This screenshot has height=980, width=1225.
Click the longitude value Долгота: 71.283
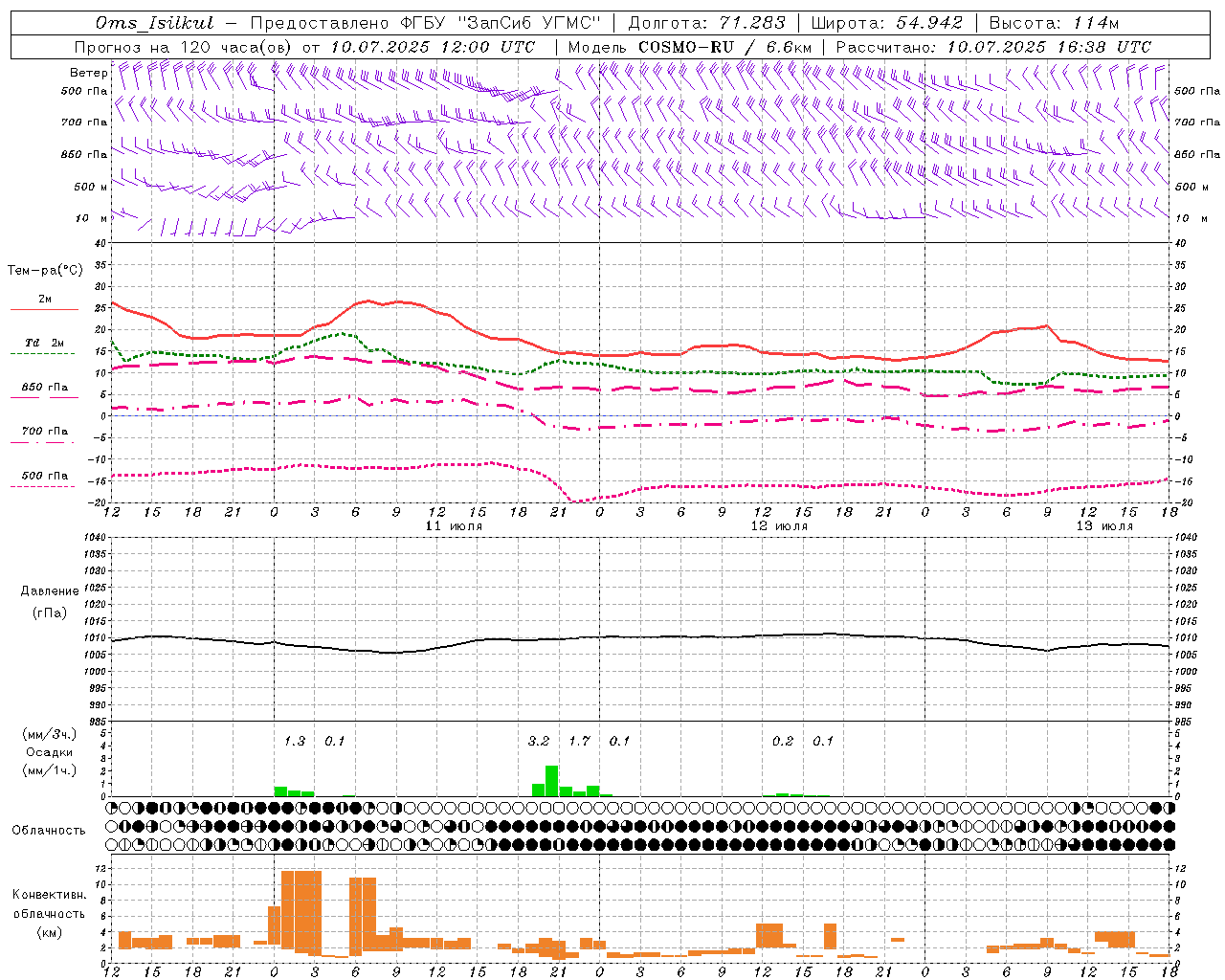click(x=705, y=23)
